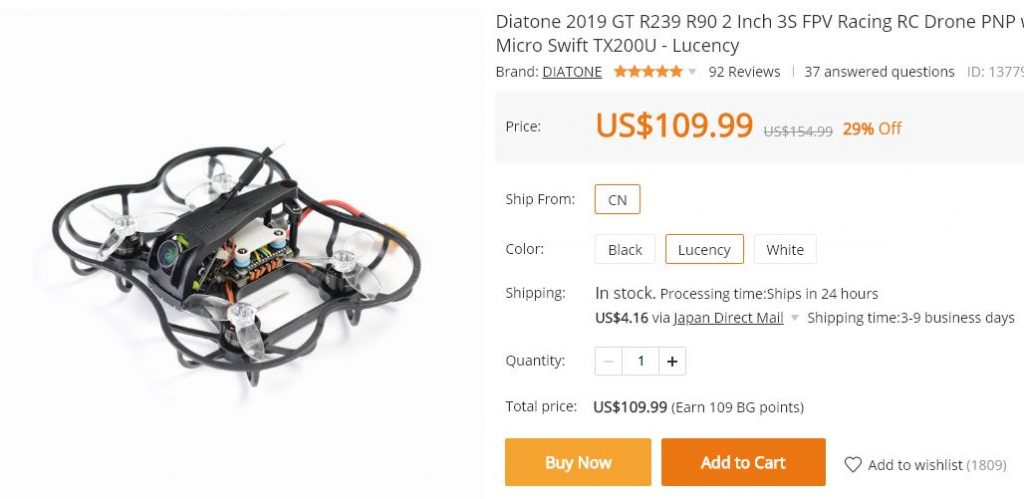The height and width of the screenshot is (499, 1024).
Task: Select the White color option
Action: [785, 250]
